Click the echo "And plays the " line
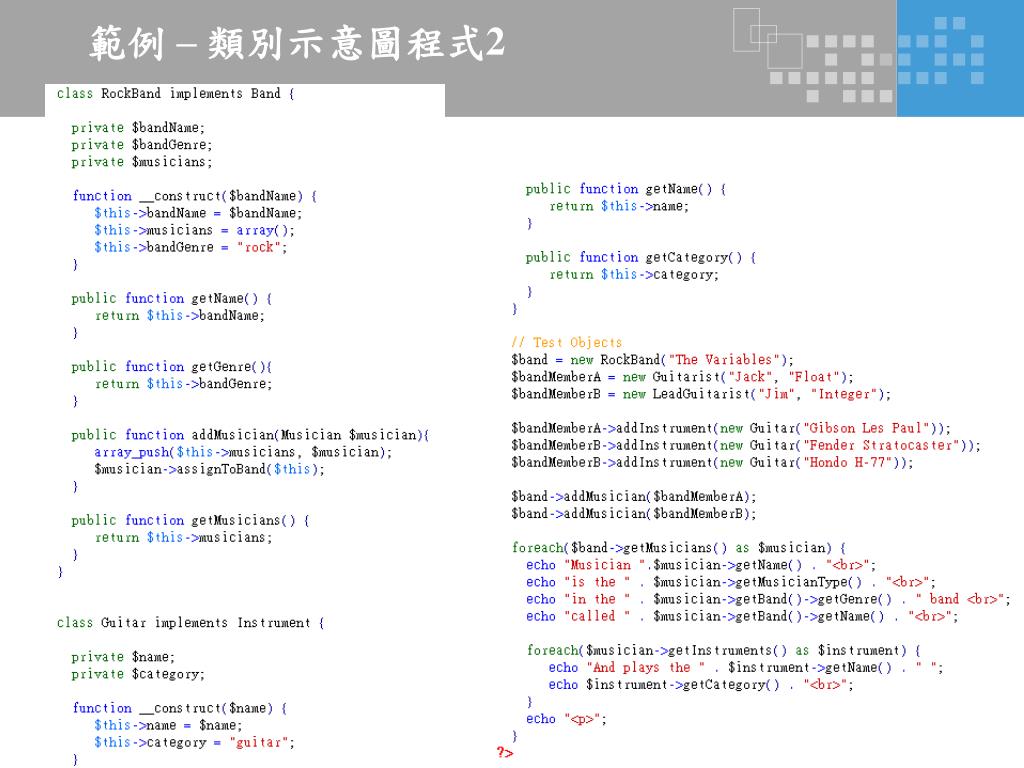 coord(746,667)
